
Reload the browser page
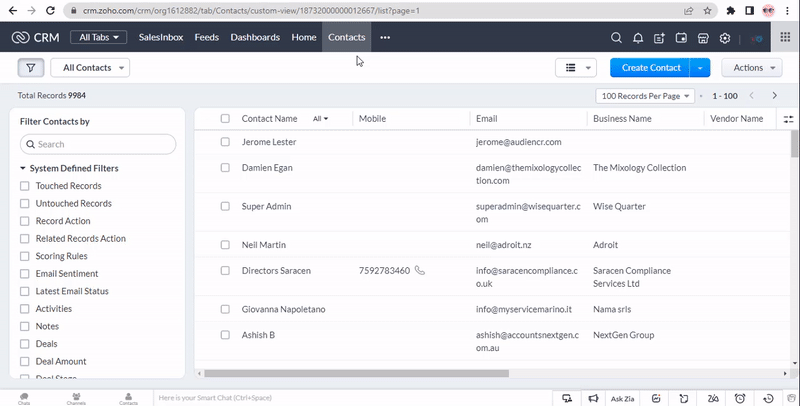[50, 10]
